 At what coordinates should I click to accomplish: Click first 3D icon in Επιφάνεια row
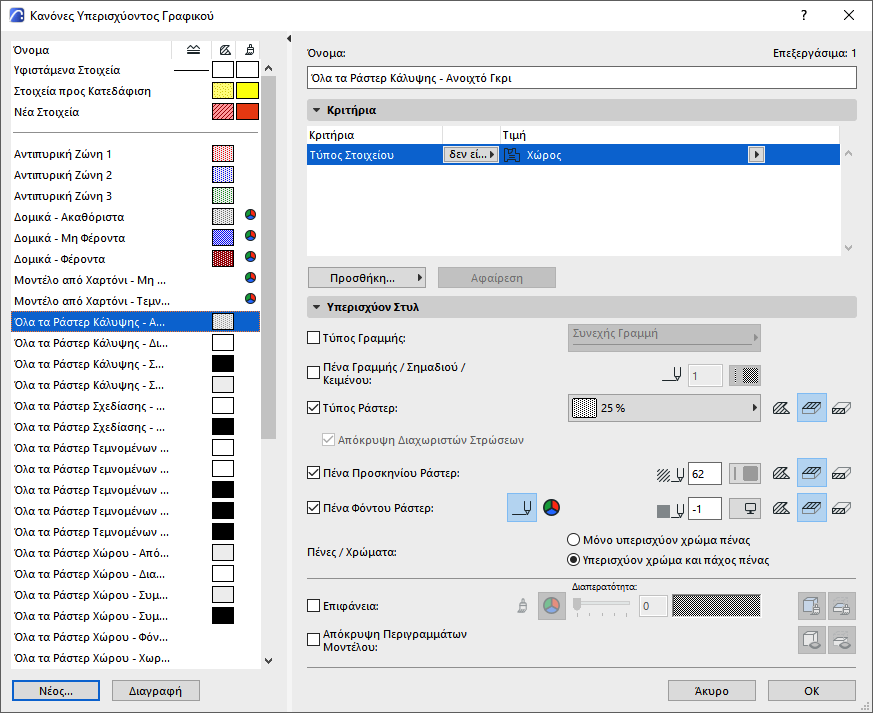tap(812, 606)
